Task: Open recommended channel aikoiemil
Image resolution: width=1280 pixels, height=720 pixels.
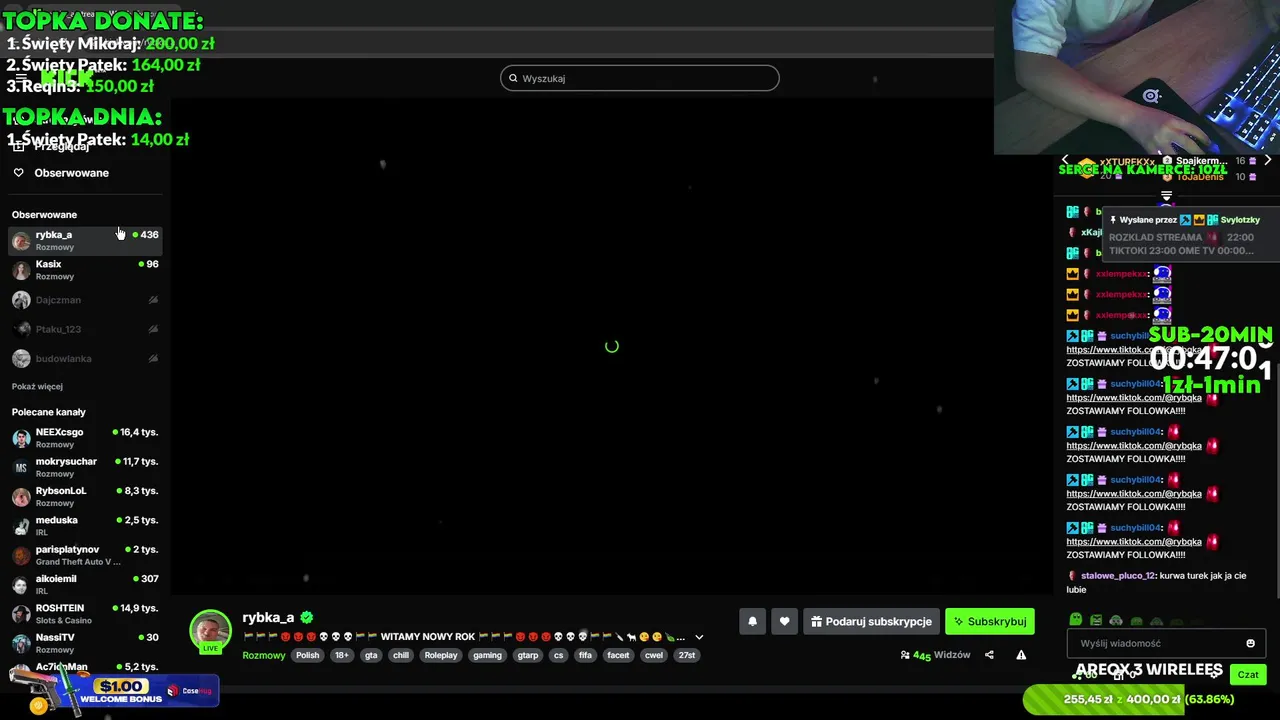Action: [x=84, y=584]
